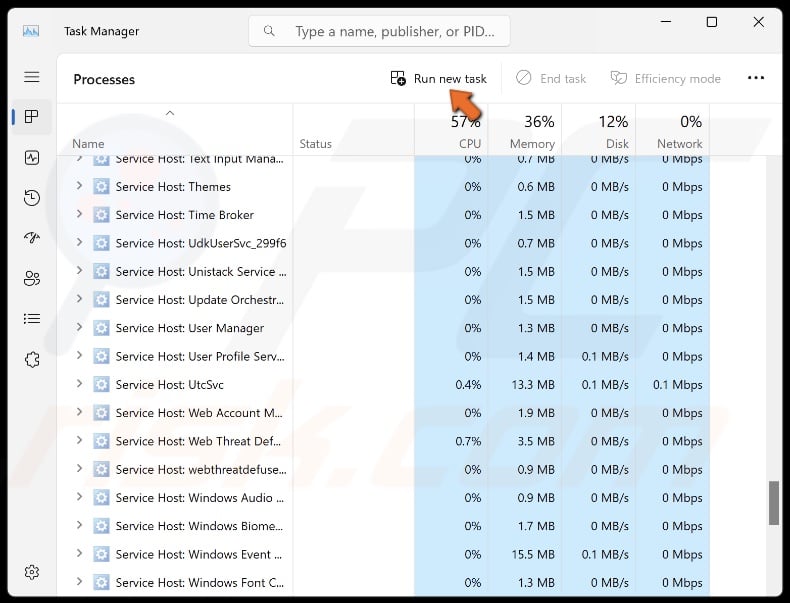Select Service Host: User Manager process
790x603 pixels.
tap(189, 328)
